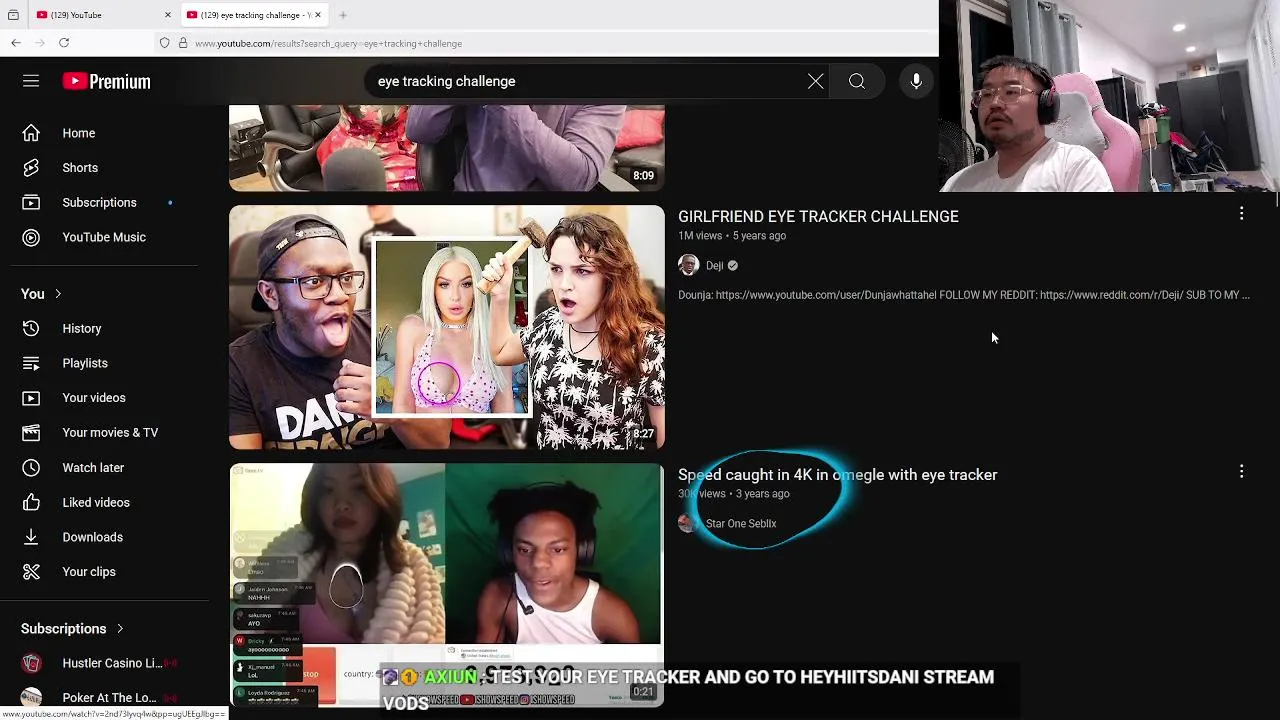This screenshot has height=720, width=1280.
Task: Click the Playlists icon
Action: (31, 363)
